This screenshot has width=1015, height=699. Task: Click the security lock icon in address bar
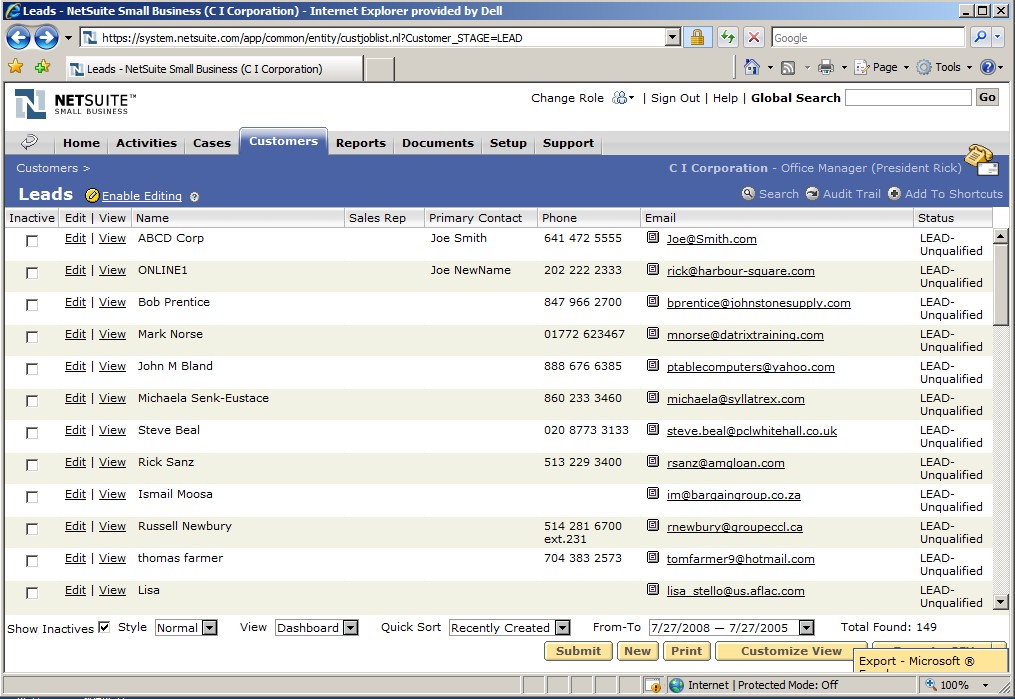click(x=697, y=38)
